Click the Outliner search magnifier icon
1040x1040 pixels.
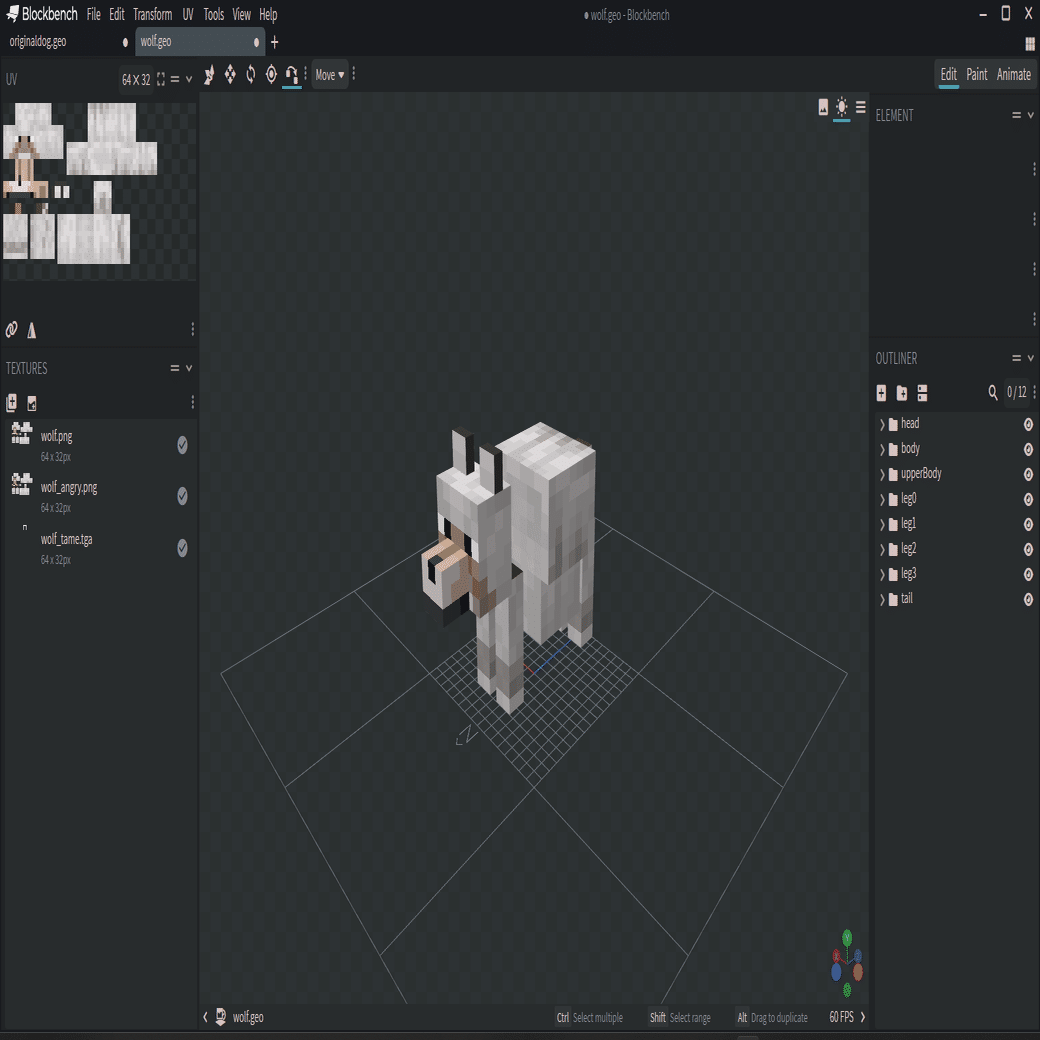point(993,393)
